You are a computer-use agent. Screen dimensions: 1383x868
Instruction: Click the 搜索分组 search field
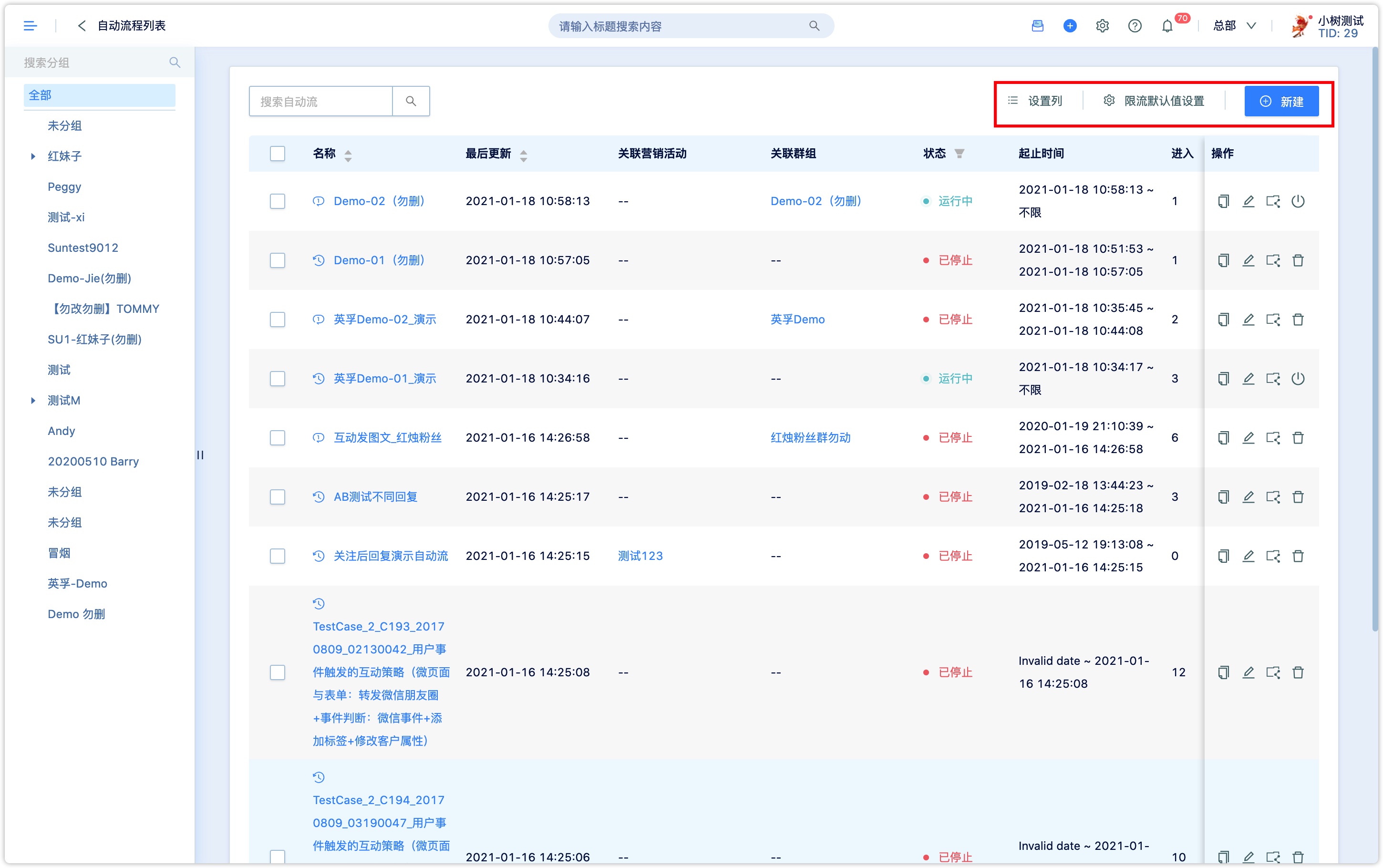click(99, 62)
